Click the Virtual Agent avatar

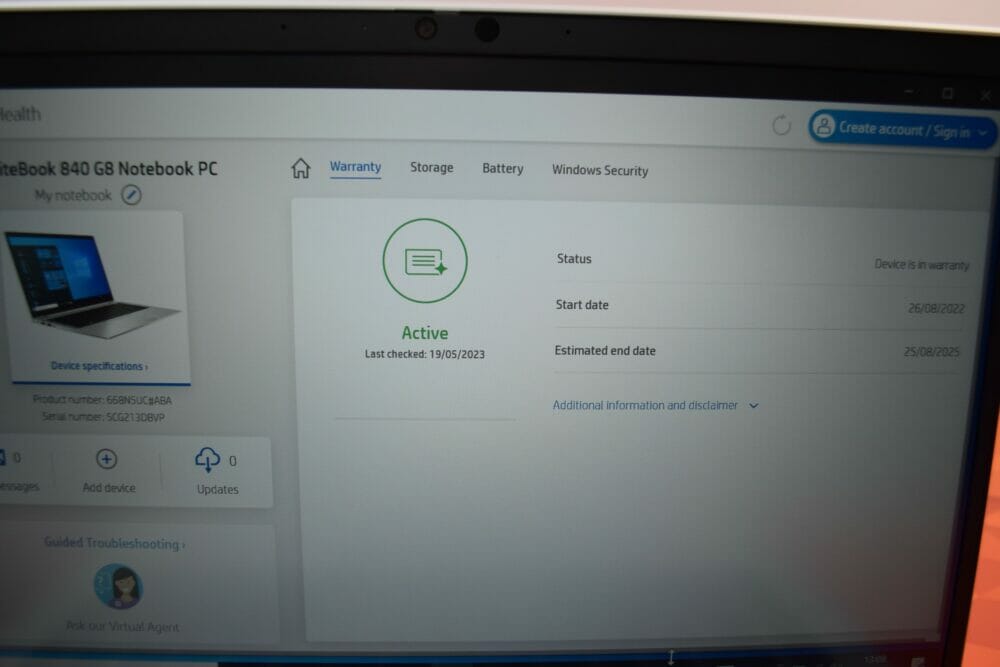click(x=119, y=586)
